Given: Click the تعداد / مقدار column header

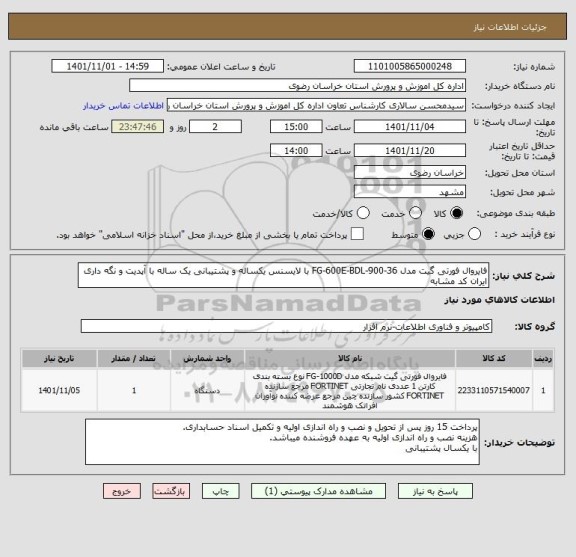Looking at the screenshot, I should [134, 358].
